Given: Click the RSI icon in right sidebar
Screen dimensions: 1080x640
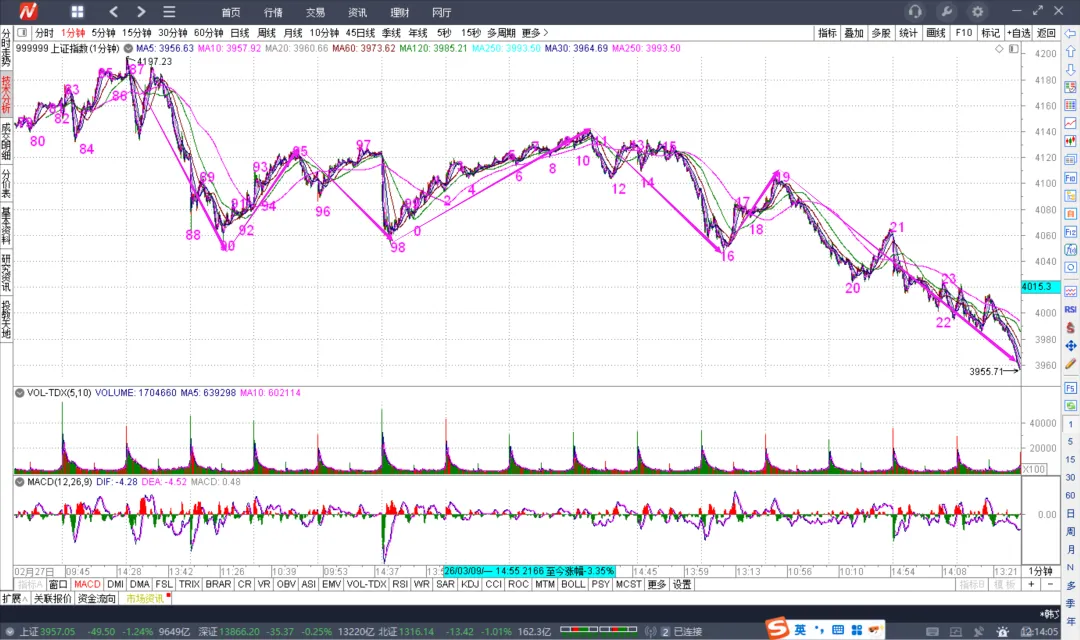Looking at the screenshot, I should (x=1070, y=309).
